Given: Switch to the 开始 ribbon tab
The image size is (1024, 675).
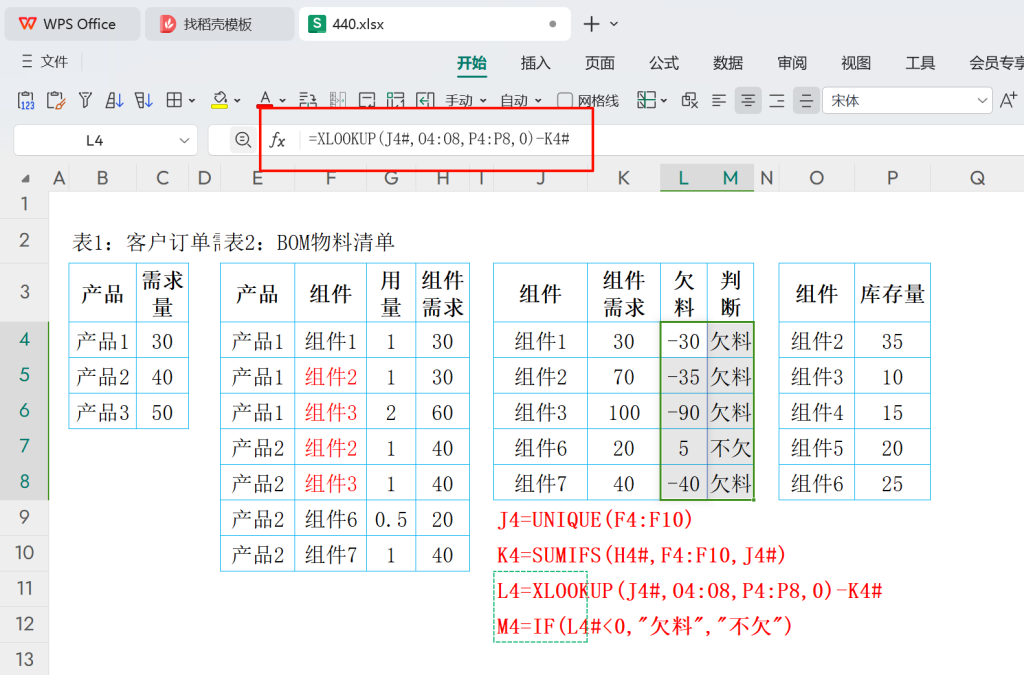Looking at the screenshot, I should click(472, 63).
